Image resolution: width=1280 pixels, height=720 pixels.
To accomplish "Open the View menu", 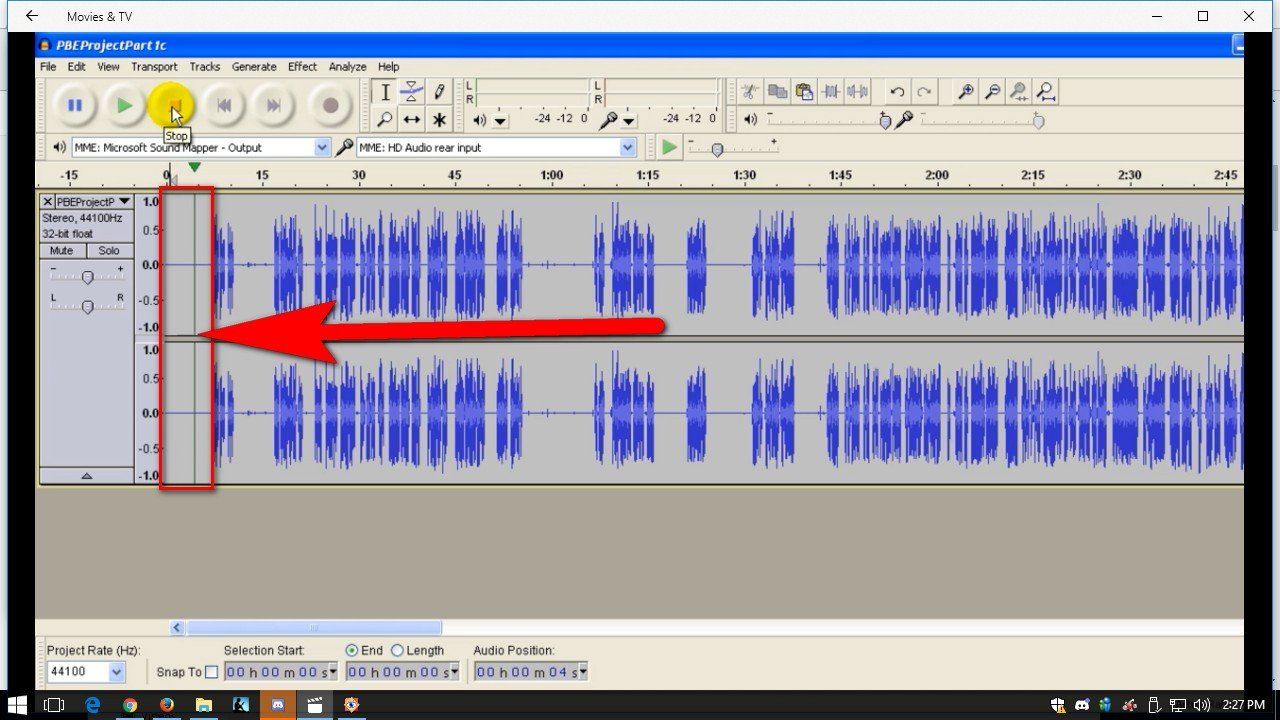I will click(108, 67).
